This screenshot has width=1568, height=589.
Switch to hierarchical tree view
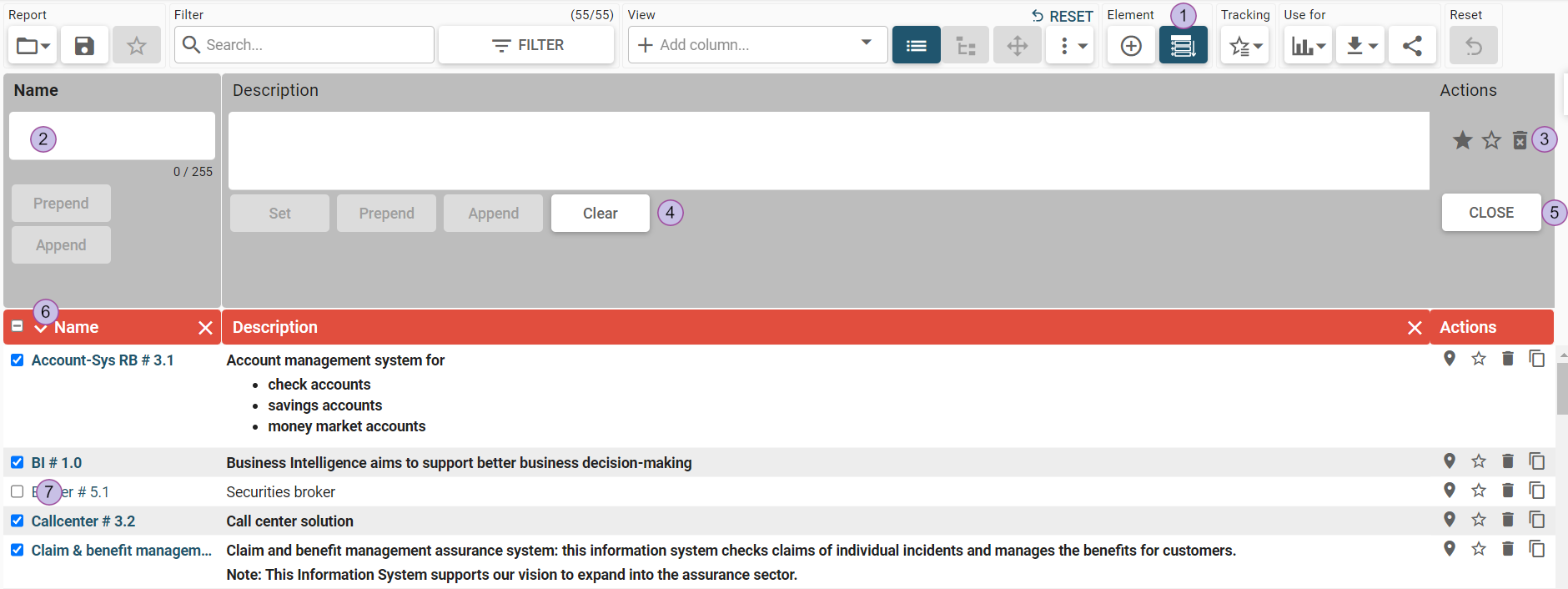point(966,46)
